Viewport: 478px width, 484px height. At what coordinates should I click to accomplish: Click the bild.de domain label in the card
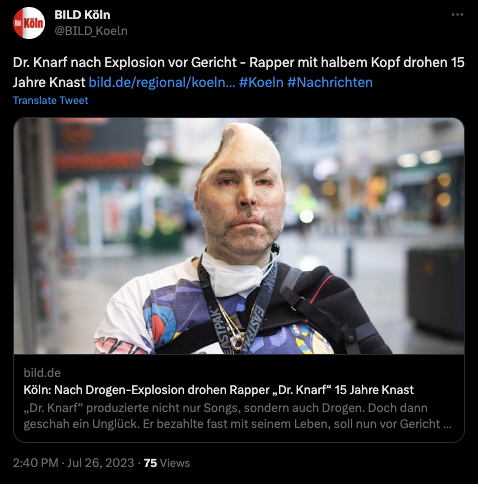(x=42, y=373)
